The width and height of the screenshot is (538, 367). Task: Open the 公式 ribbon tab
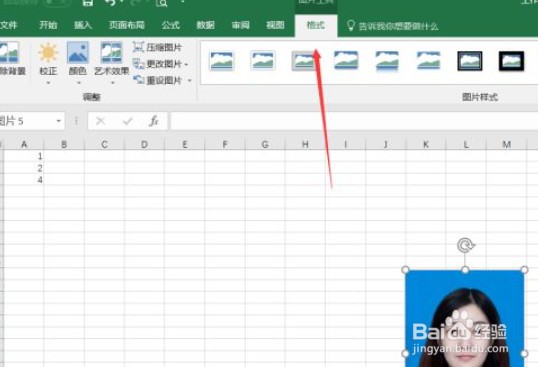[171, 25]
